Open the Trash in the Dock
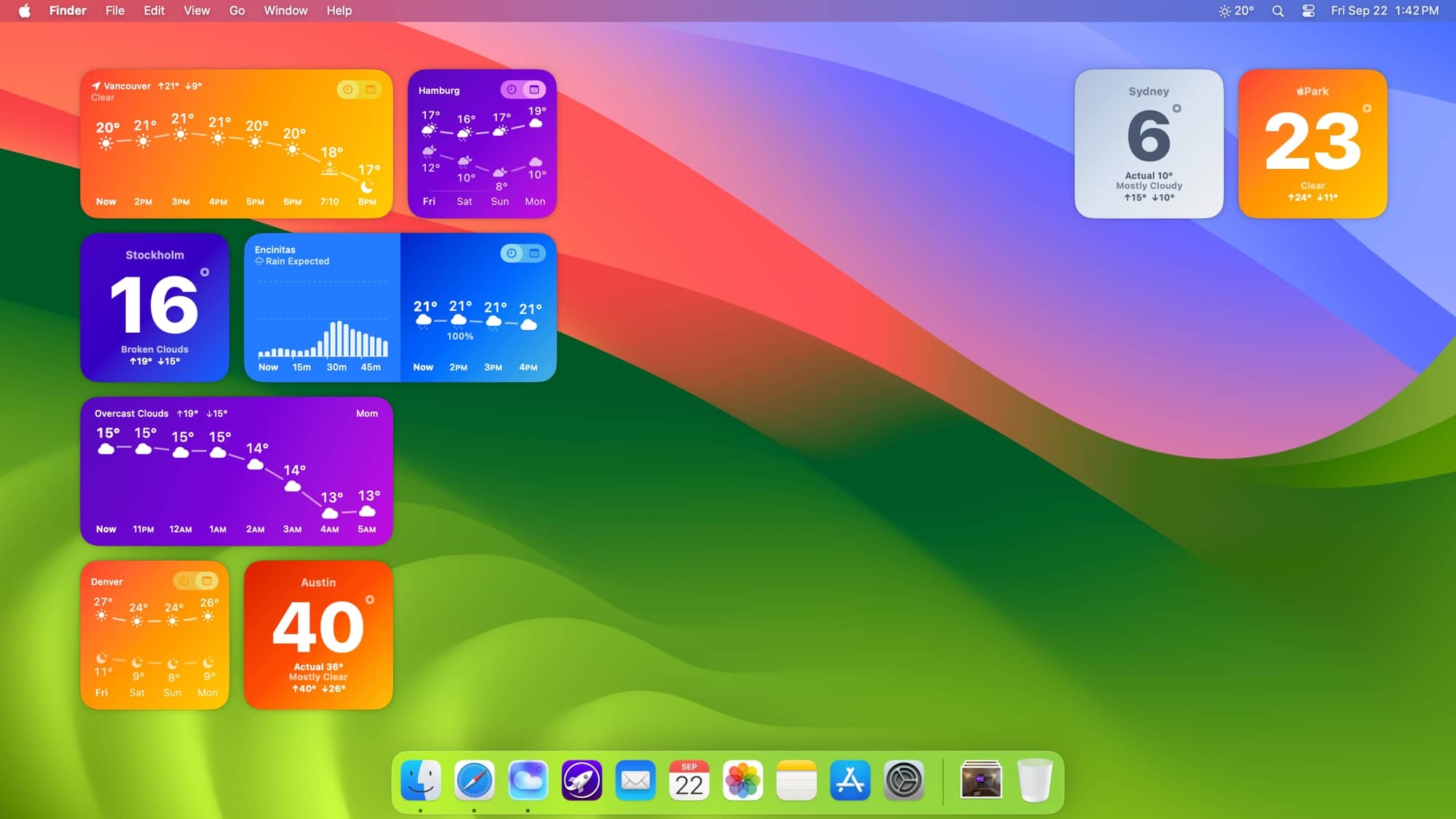Image resolution: width=1456 pixels, height=819 pixels. click(1034, 780)
